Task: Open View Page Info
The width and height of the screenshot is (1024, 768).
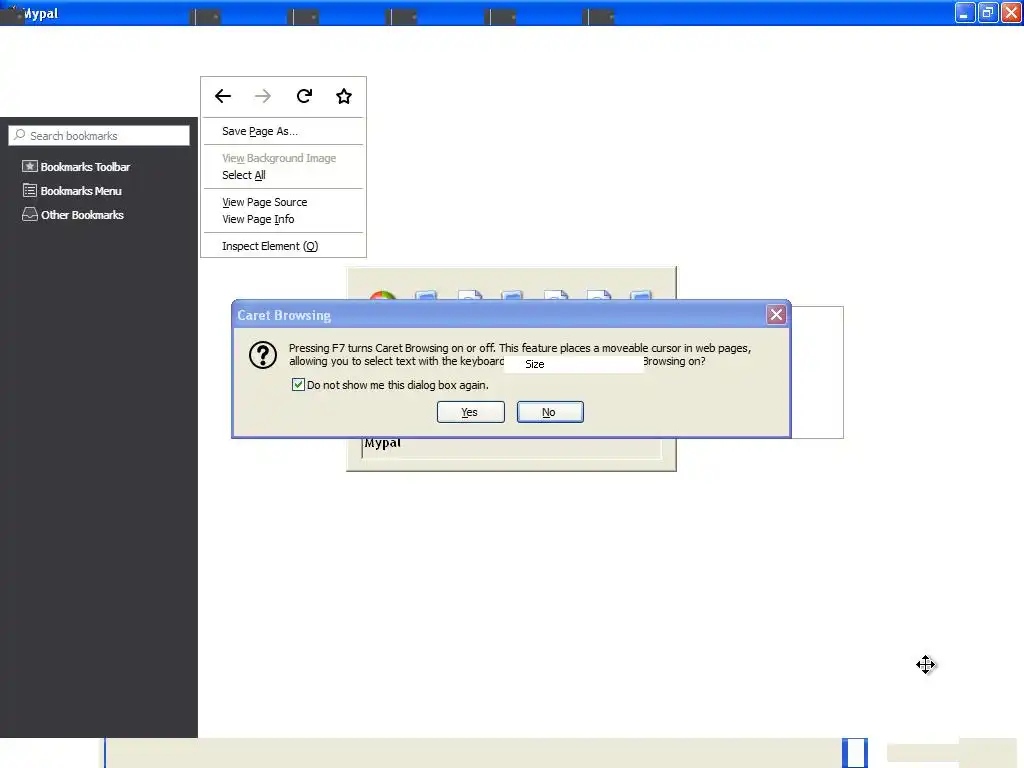Action: (x=283, y=219)
